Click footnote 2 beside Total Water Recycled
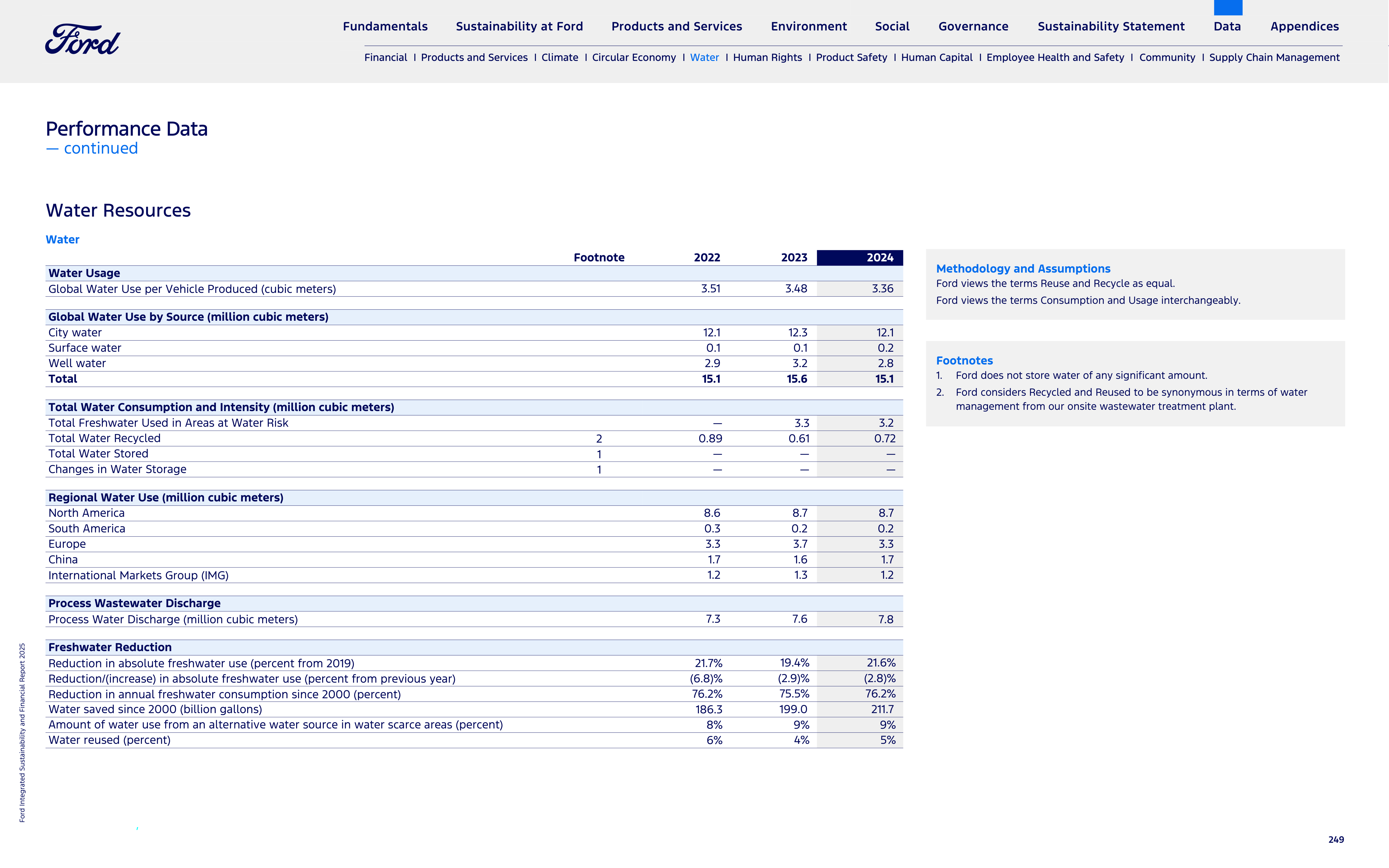The width and height of the screenshot is (1389, 868). click(599, 439)
